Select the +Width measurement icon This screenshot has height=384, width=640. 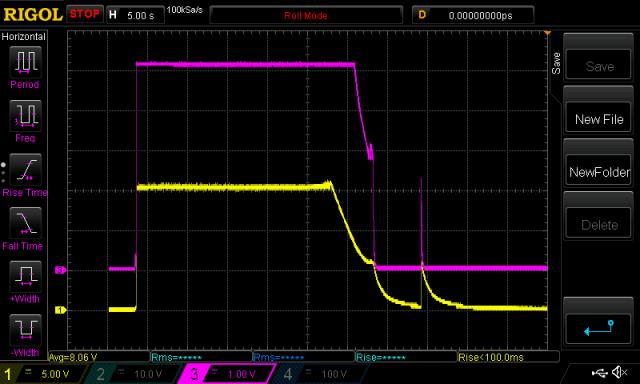[25, 276]
